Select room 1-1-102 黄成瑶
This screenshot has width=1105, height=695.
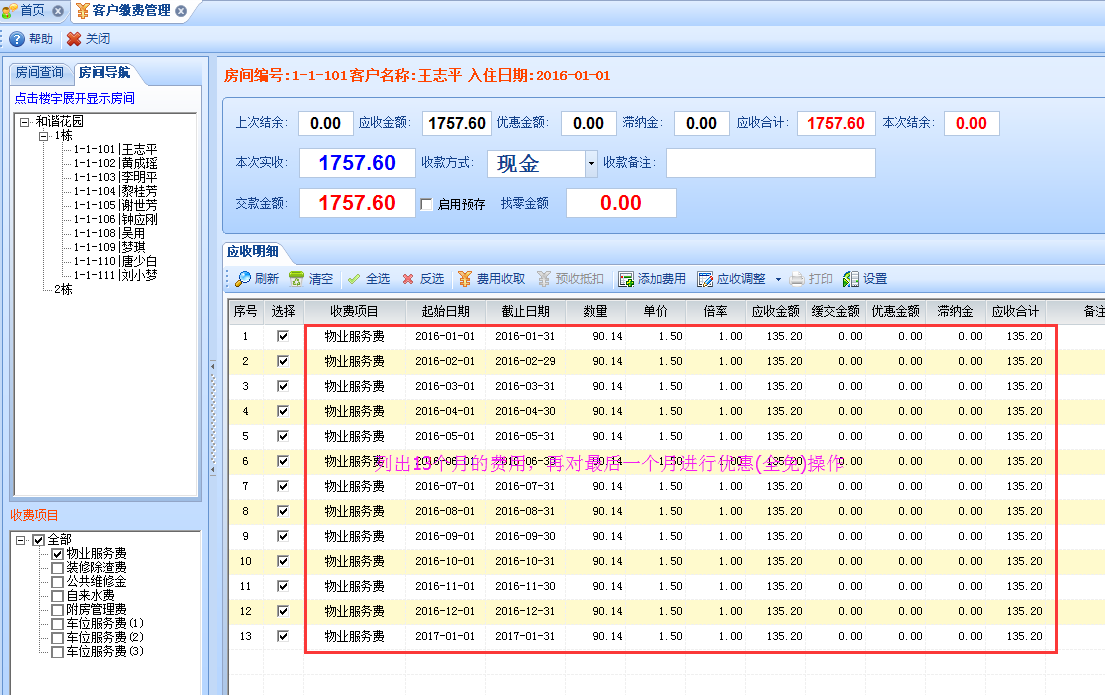[x=116, y=164]
